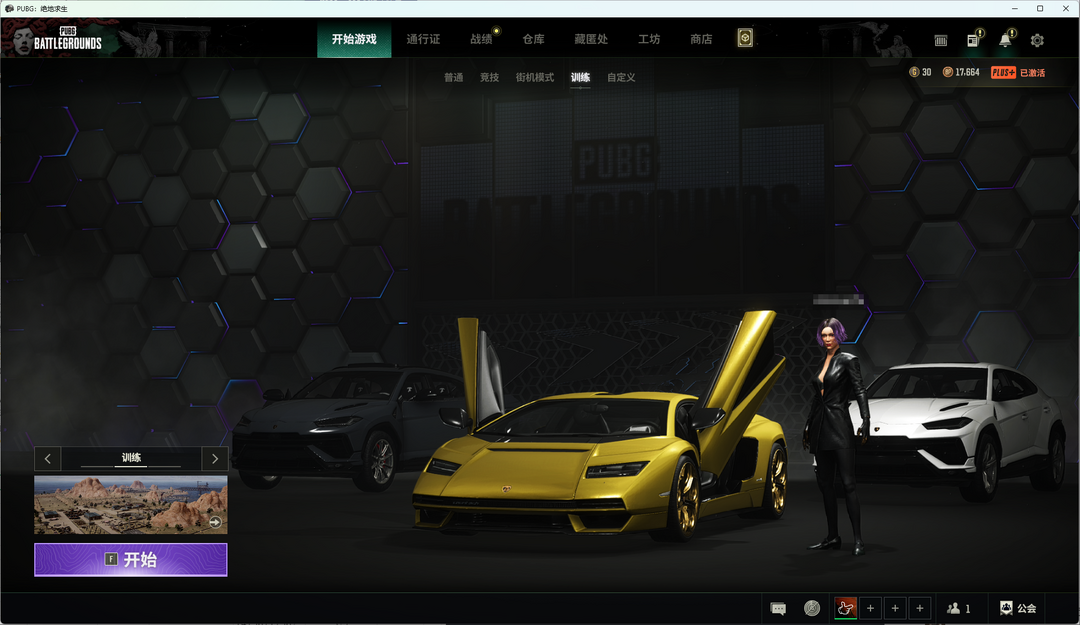The image size is (1080, 625).
Task: Go to previous mode with left arrow
Action: pyautogui.click(x=48, y=459)
